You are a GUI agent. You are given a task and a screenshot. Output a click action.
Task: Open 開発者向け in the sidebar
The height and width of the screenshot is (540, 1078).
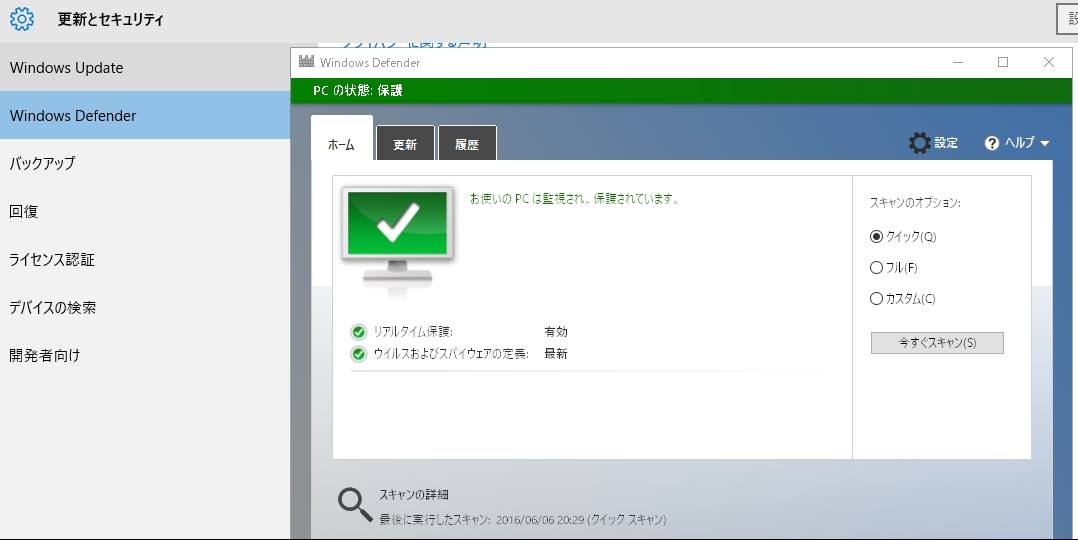pos(144,356)
